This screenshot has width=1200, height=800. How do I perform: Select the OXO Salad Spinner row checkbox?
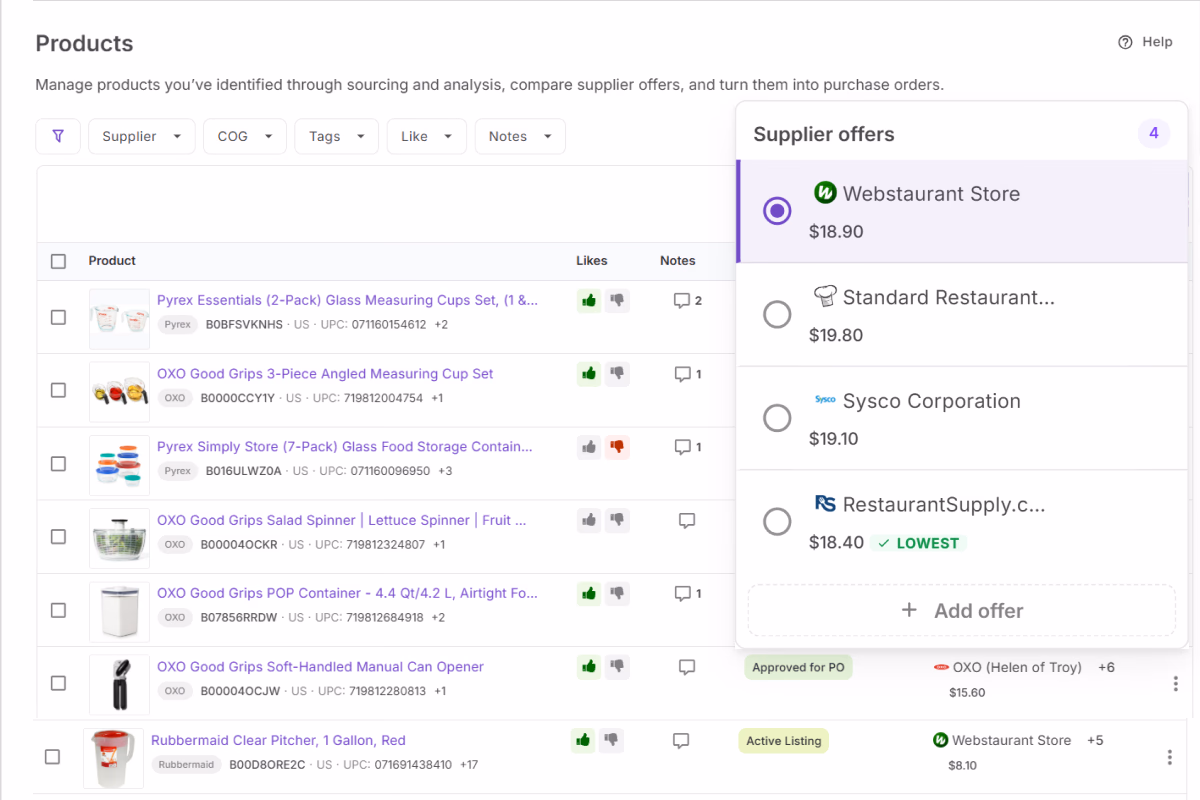click(58, 537)
